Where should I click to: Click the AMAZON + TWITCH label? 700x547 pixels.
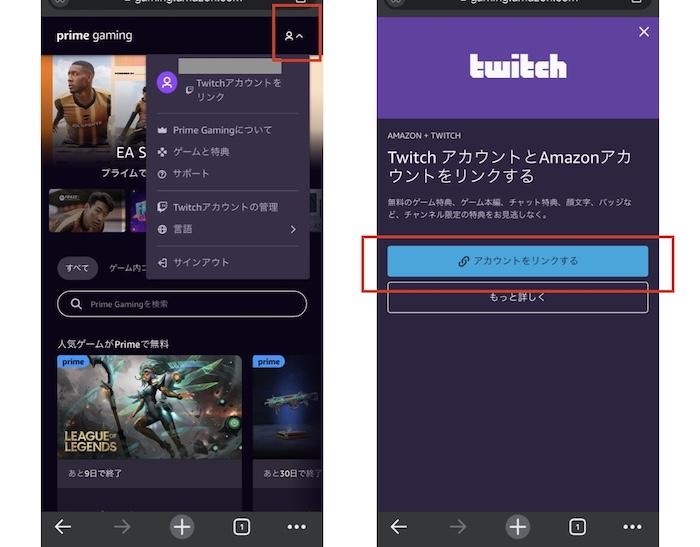tap(424, 136)
